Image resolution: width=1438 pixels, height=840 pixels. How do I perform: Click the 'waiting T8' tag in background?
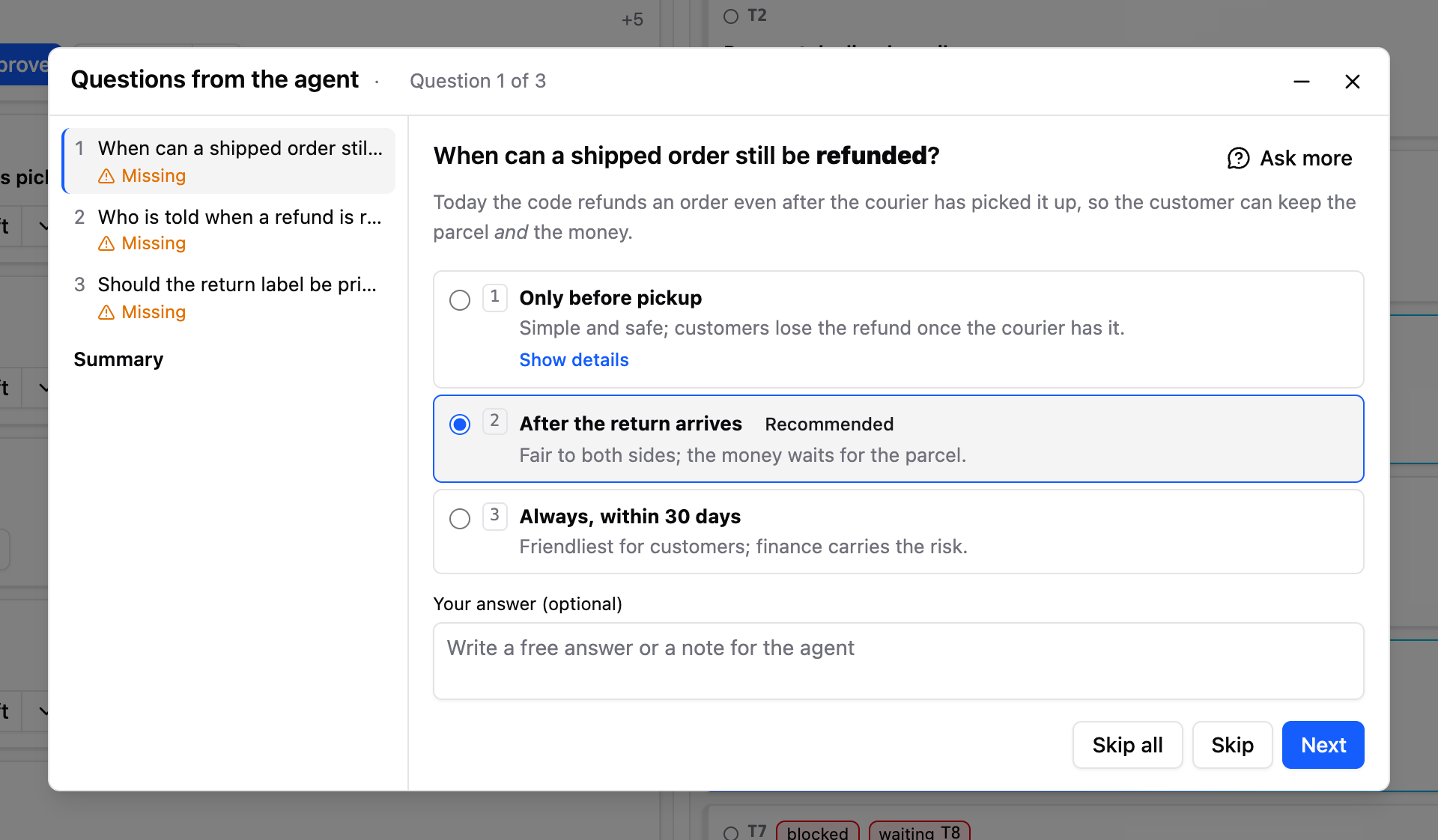[919, 832]
